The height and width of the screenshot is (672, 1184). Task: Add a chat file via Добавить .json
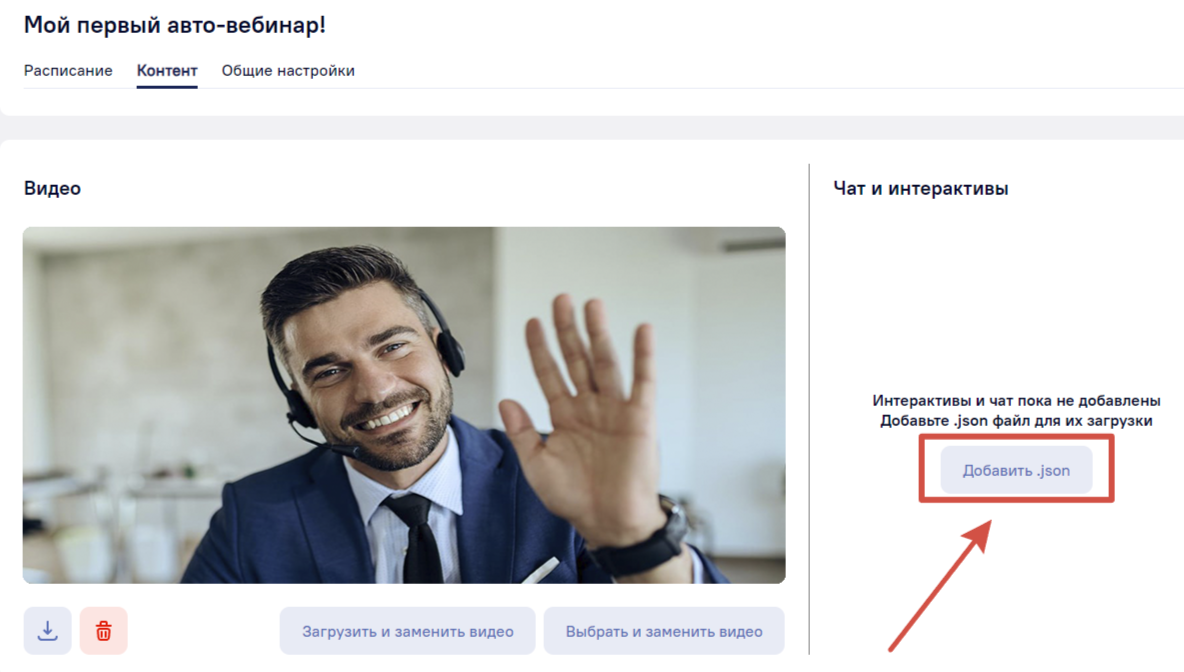tap(1016, 470)
